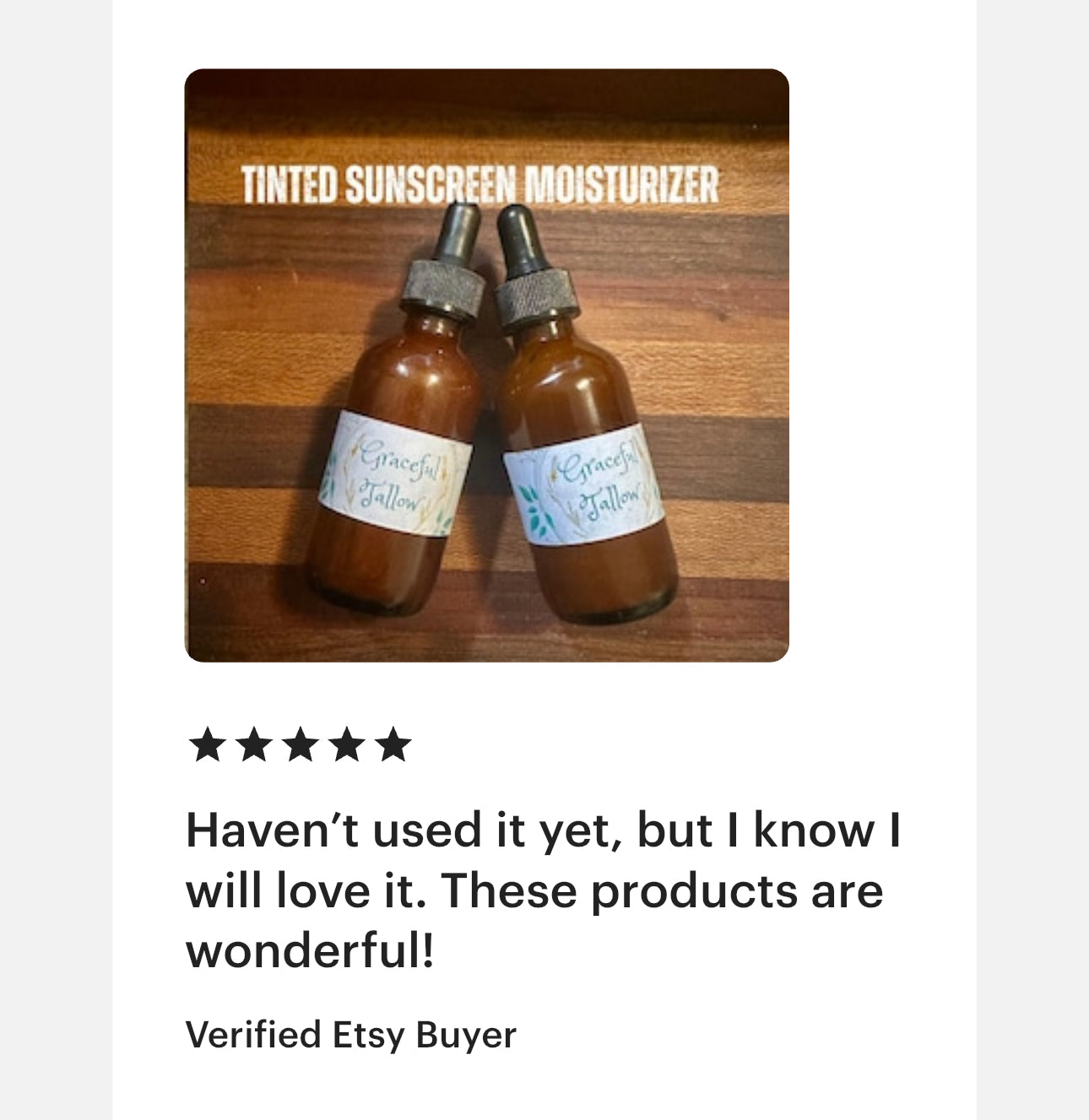Click the TINTED SUNSCREEN MOISTURIZER caption text
The height and width of the screenshot is (1120, 1089).
pyautogui.click(x=479, y=185)
